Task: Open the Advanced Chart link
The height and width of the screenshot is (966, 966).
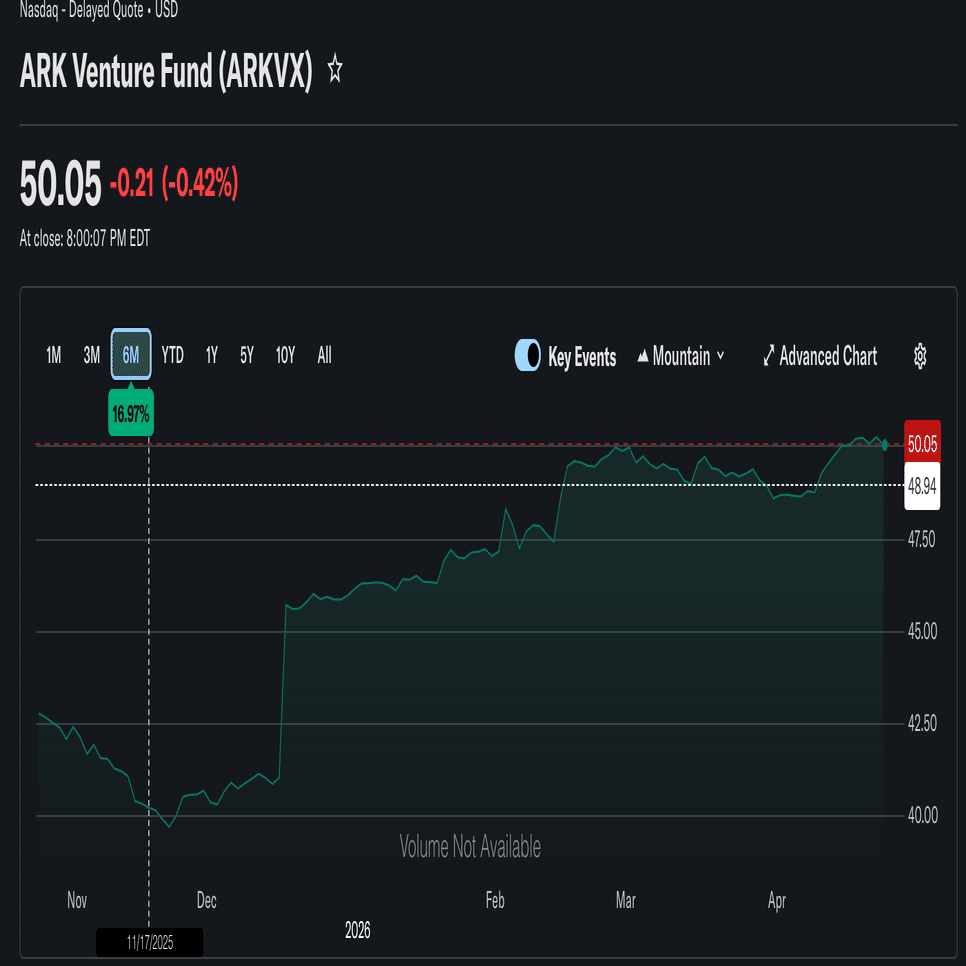Action: tap(828, 356)
